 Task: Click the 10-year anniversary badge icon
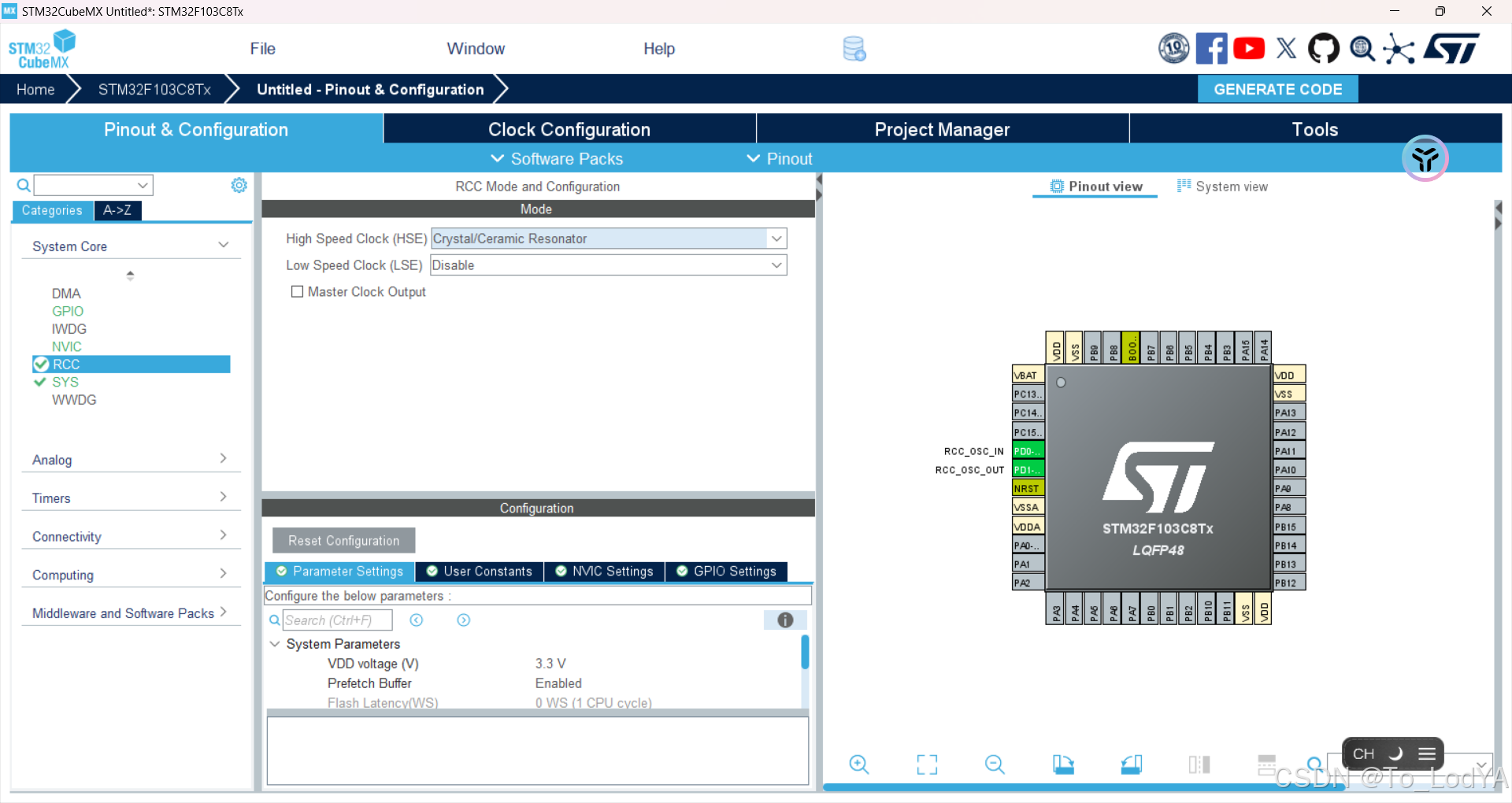point(1173,49)
